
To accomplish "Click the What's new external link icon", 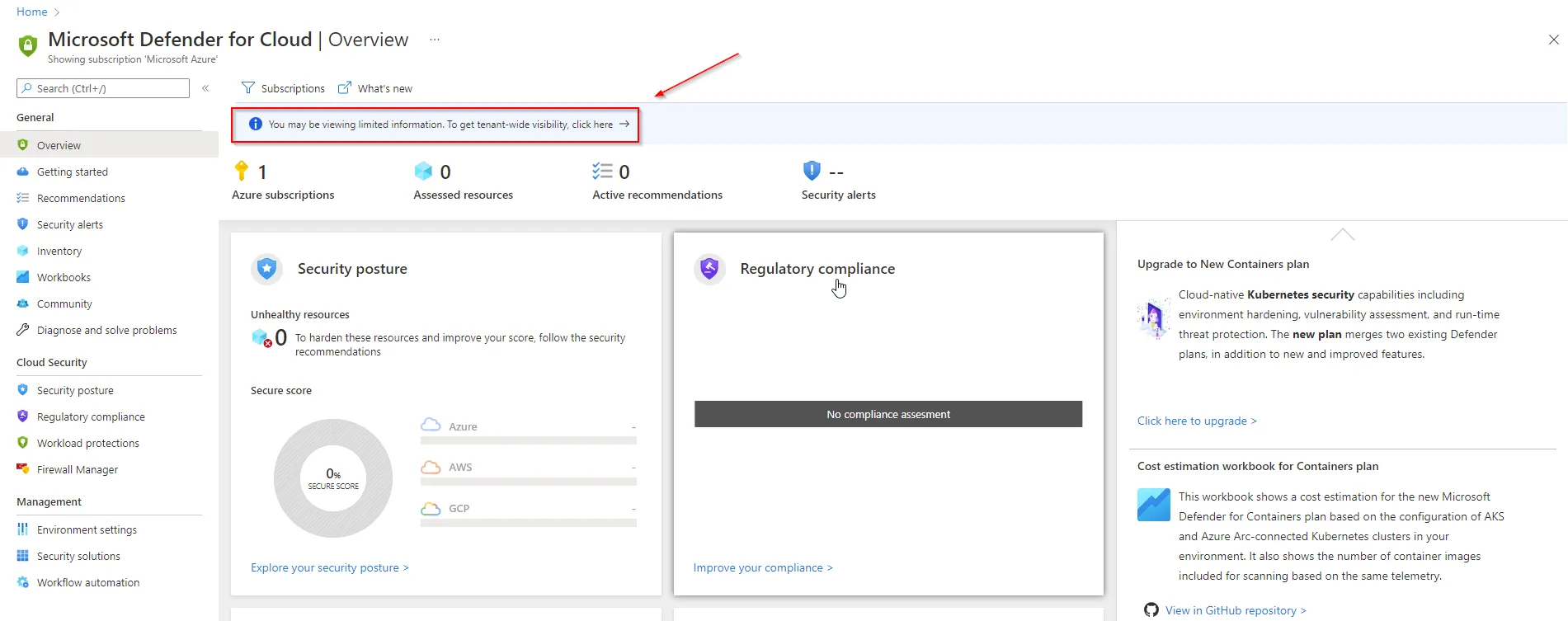I will tap(345, 88).
